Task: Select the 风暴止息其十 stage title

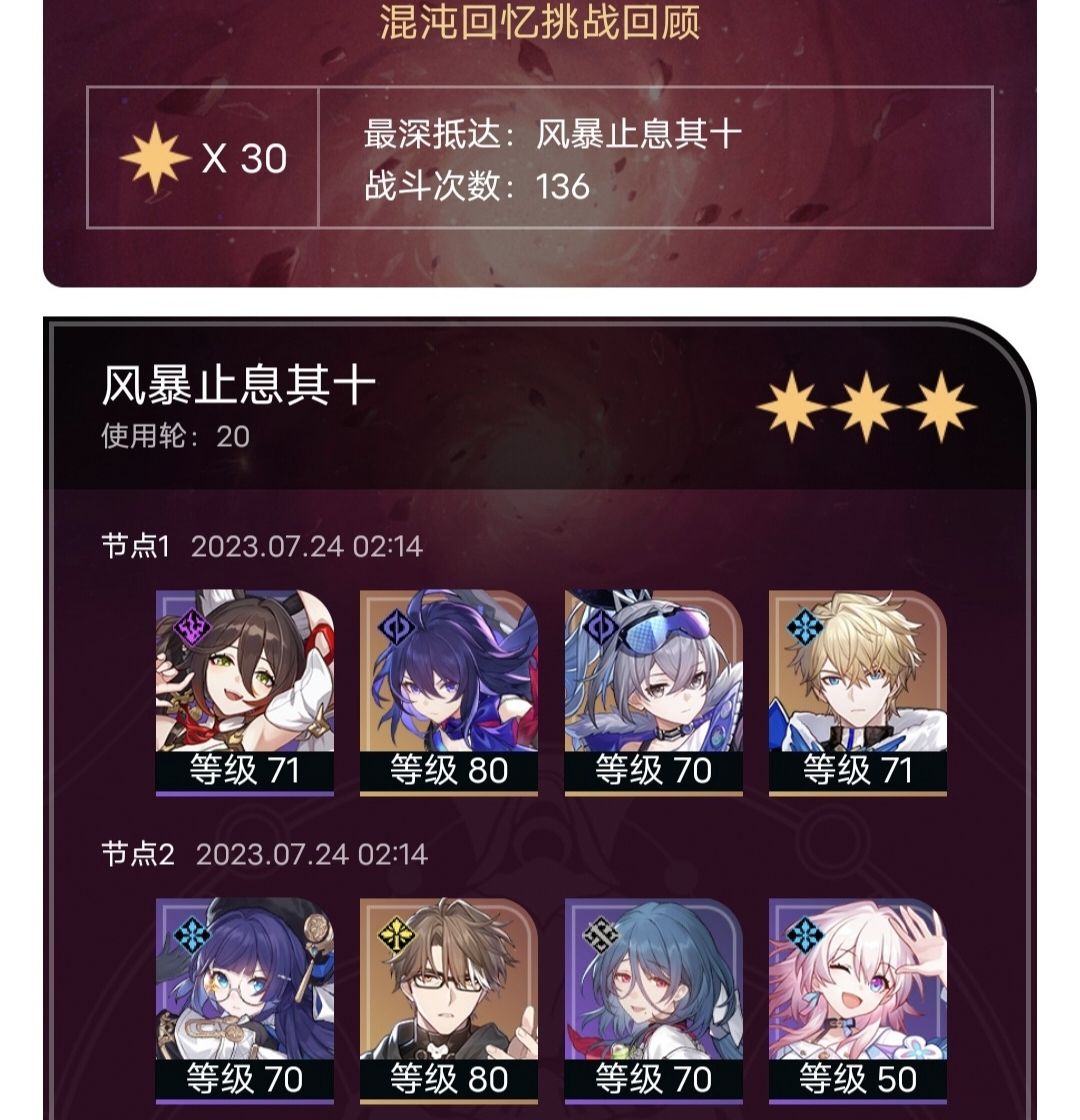Action: pyautogui.click(x=239, y=385)
